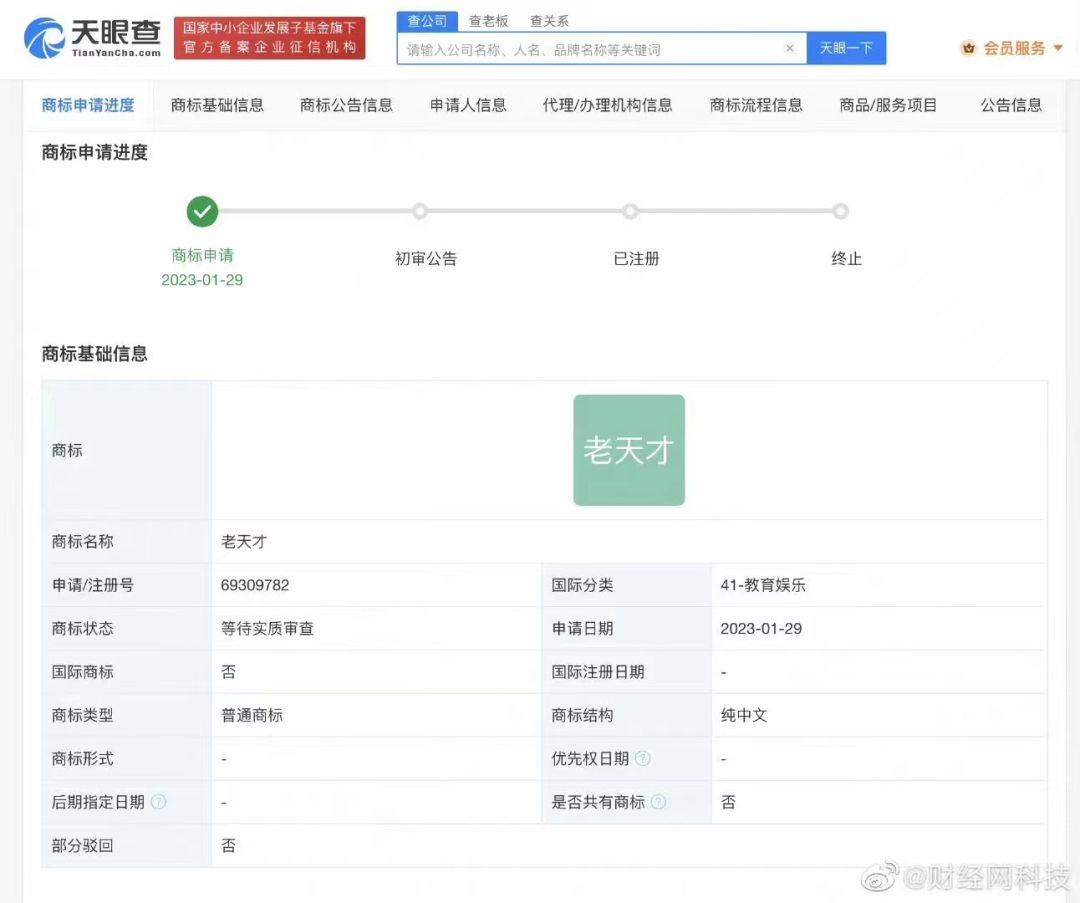
Task: Click the 申请/注册号 field label
Action: (x=93, y=585)
